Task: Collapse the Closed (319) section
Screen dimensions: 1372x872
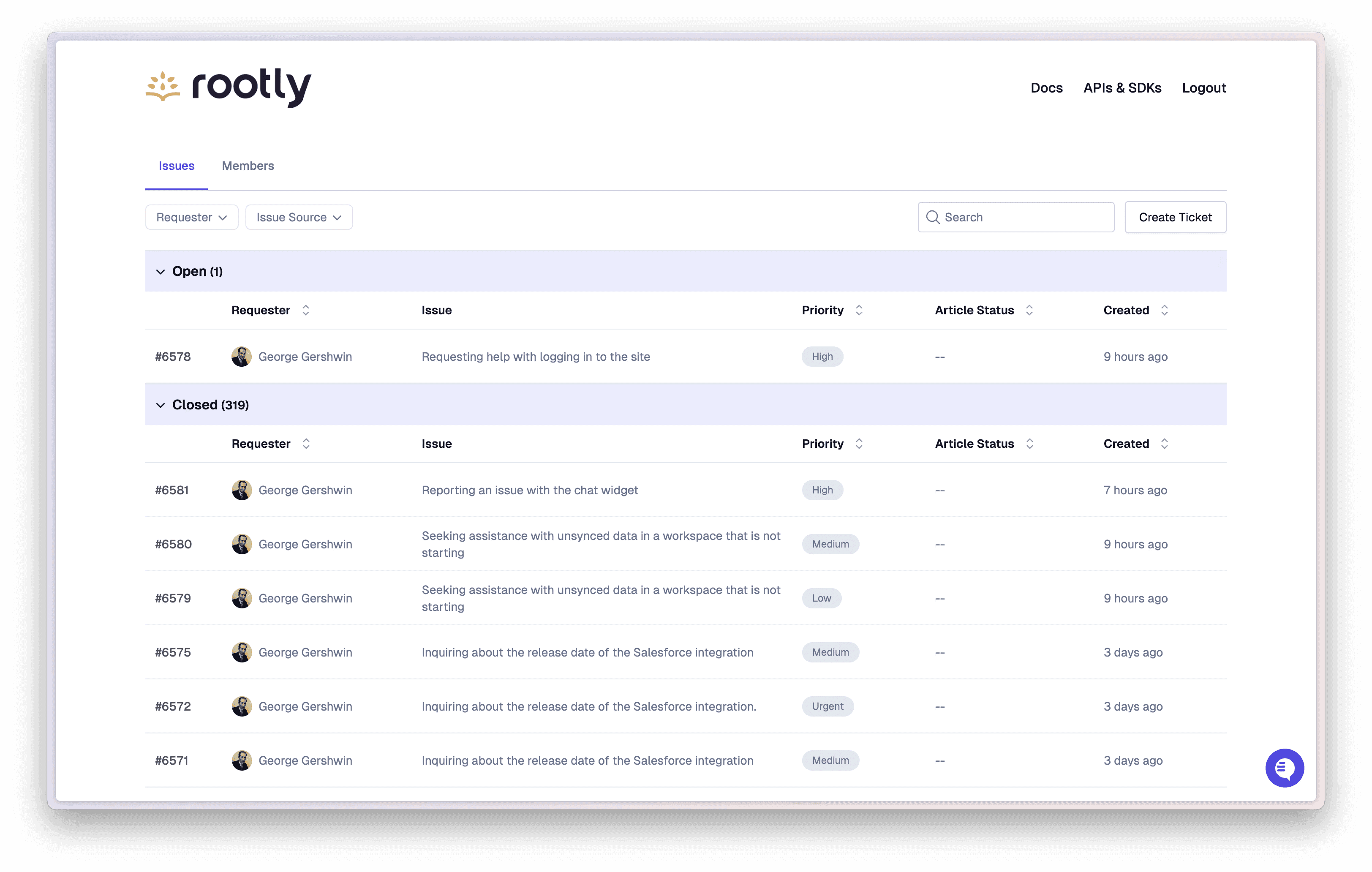Action: [x=160, y=405]
